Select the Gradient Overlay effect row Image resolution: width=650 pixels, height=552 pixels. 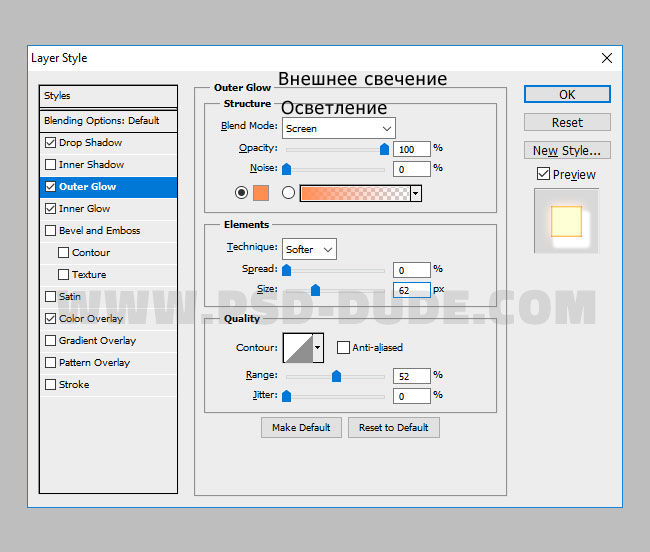(109, 340)
